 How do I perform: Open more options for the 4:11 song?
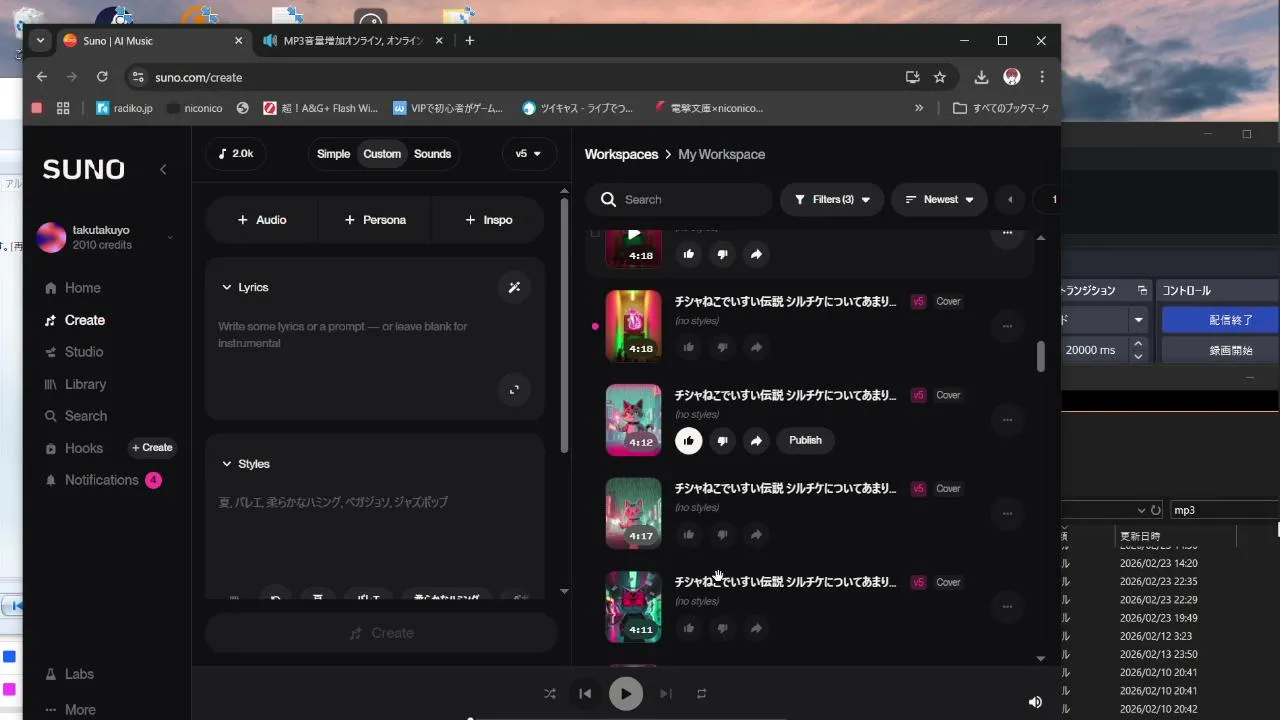pos(1007,606)
